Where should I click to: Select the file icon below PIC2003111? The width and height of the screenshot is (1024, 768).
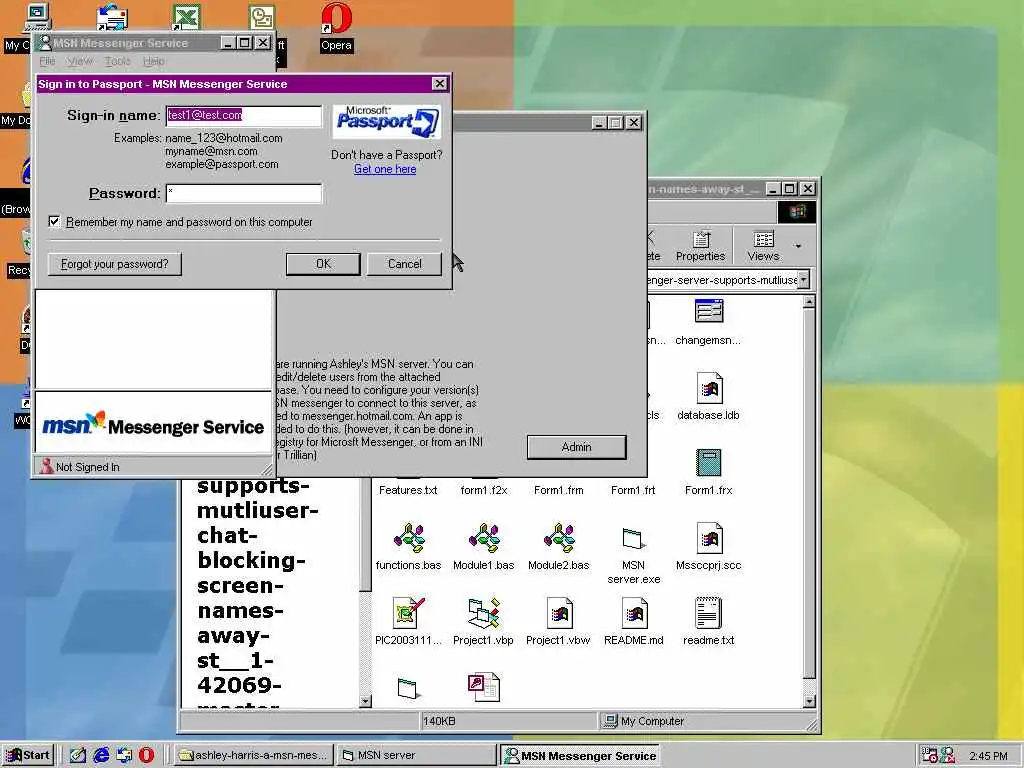[x=409, y=688]
